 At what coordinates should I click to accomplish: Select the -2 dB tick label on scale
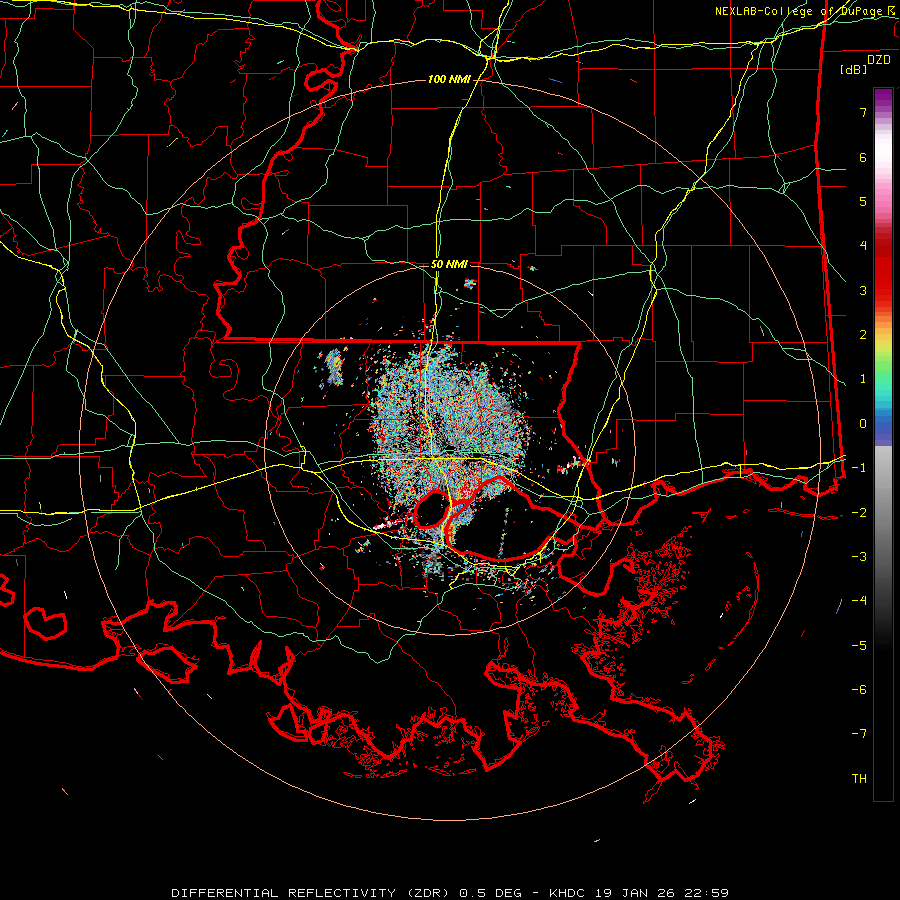(859, 513)
